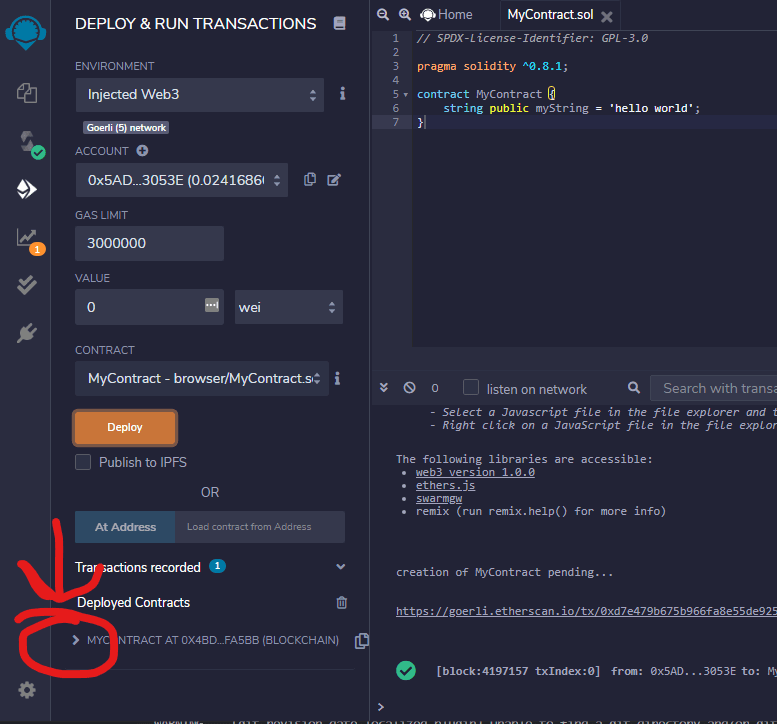
Task: Click the Remix logo icon
Action: click(x=26, y=32)
